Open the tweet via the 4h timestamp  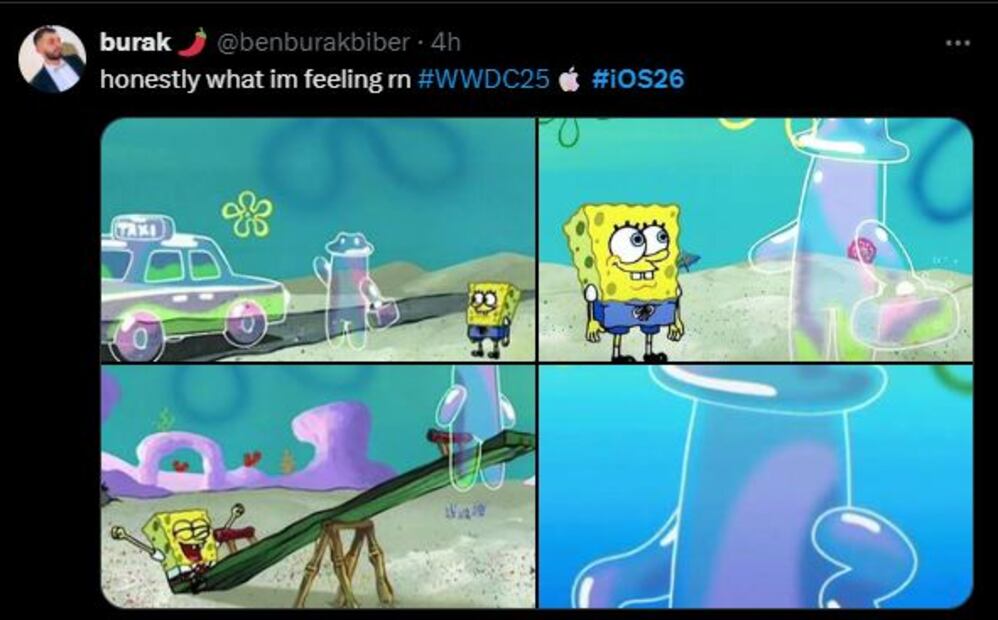coord(445,42)
